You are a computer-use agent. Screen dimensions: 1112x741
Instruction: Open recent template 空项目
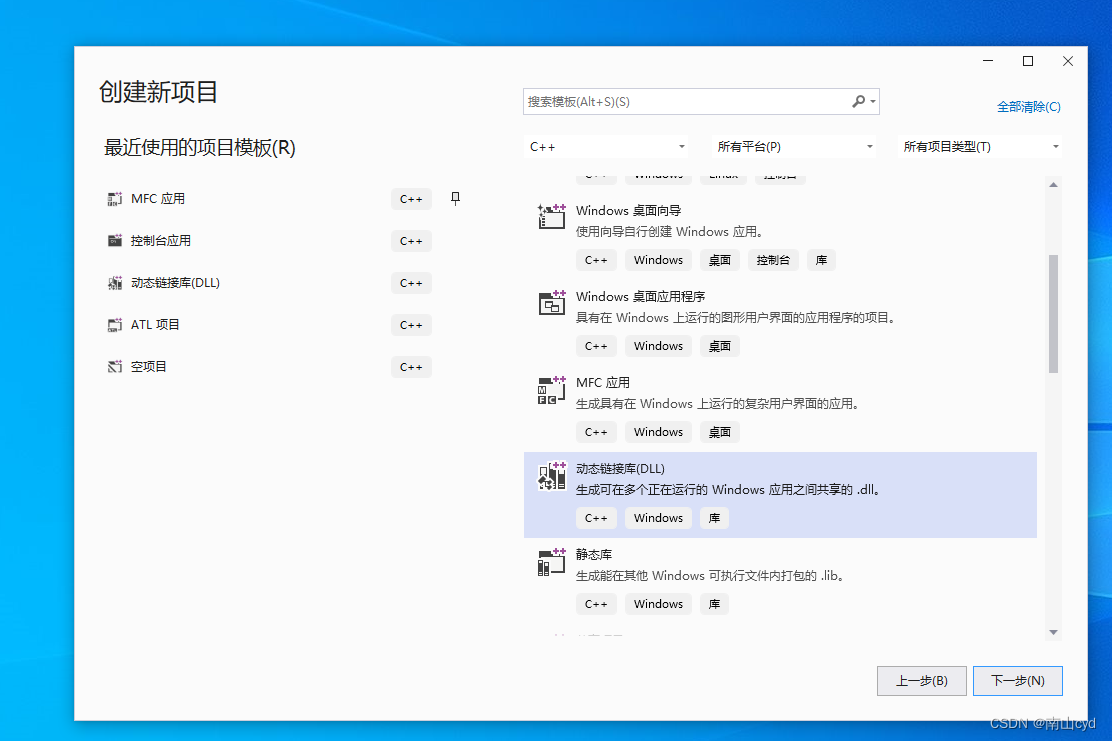coord(148,367)
